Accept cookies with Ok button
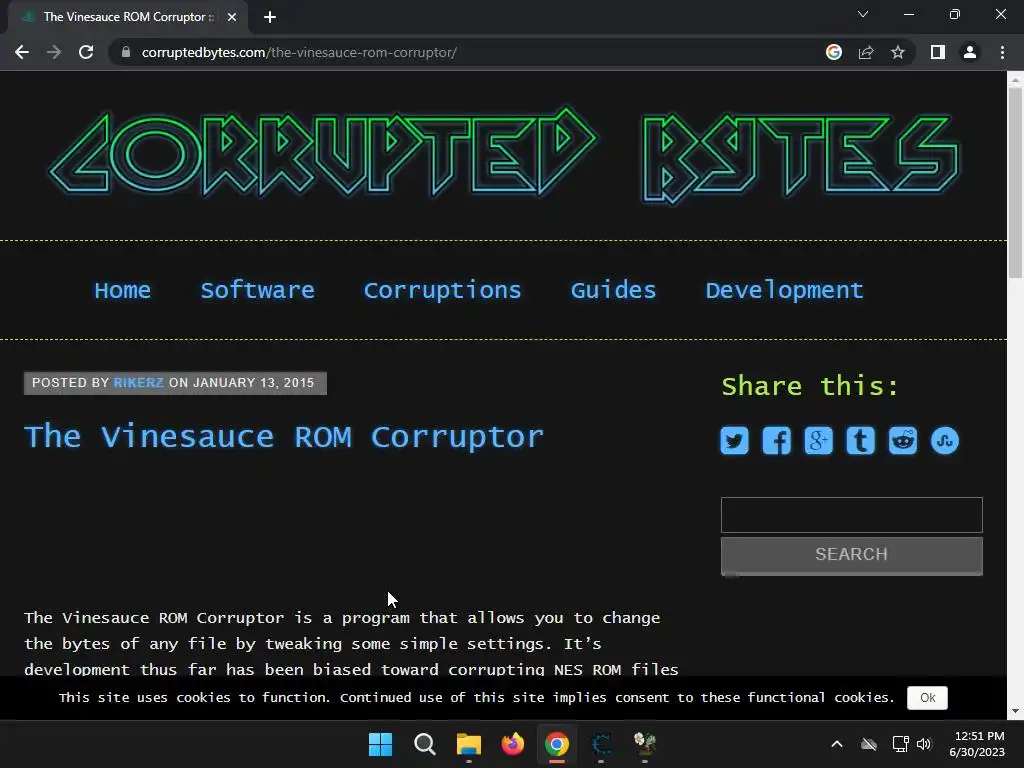The image size is (1024, 768). (927, 697)
